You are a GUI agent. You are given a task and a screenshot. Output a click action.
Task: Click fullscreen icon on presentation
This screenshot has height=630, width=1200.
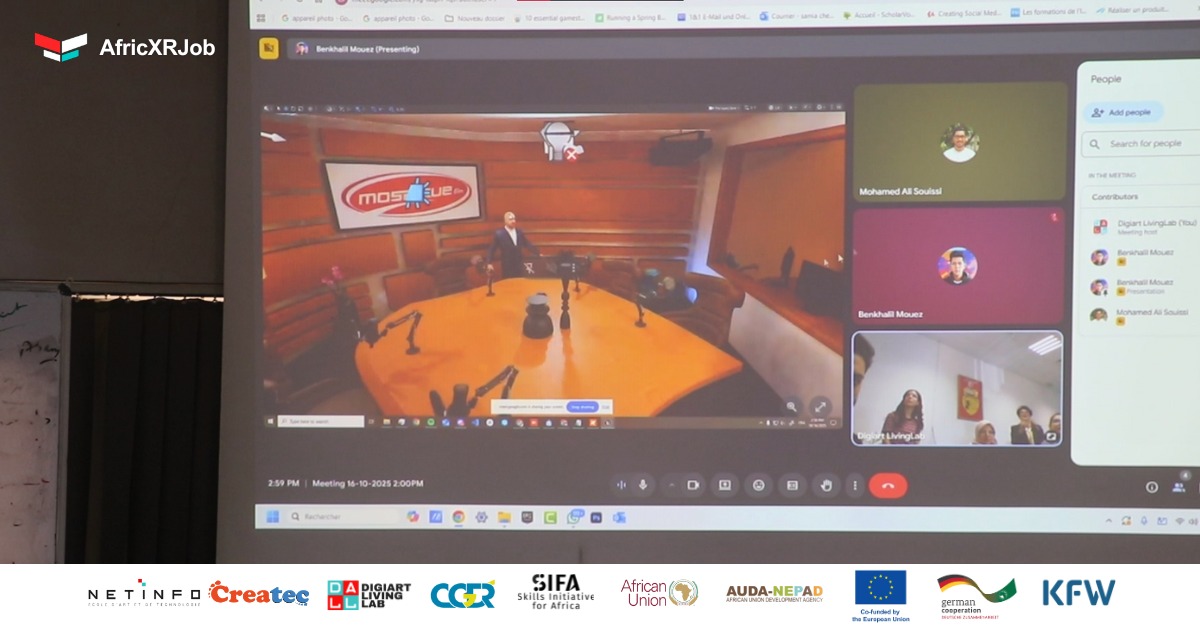click(820, 406)
